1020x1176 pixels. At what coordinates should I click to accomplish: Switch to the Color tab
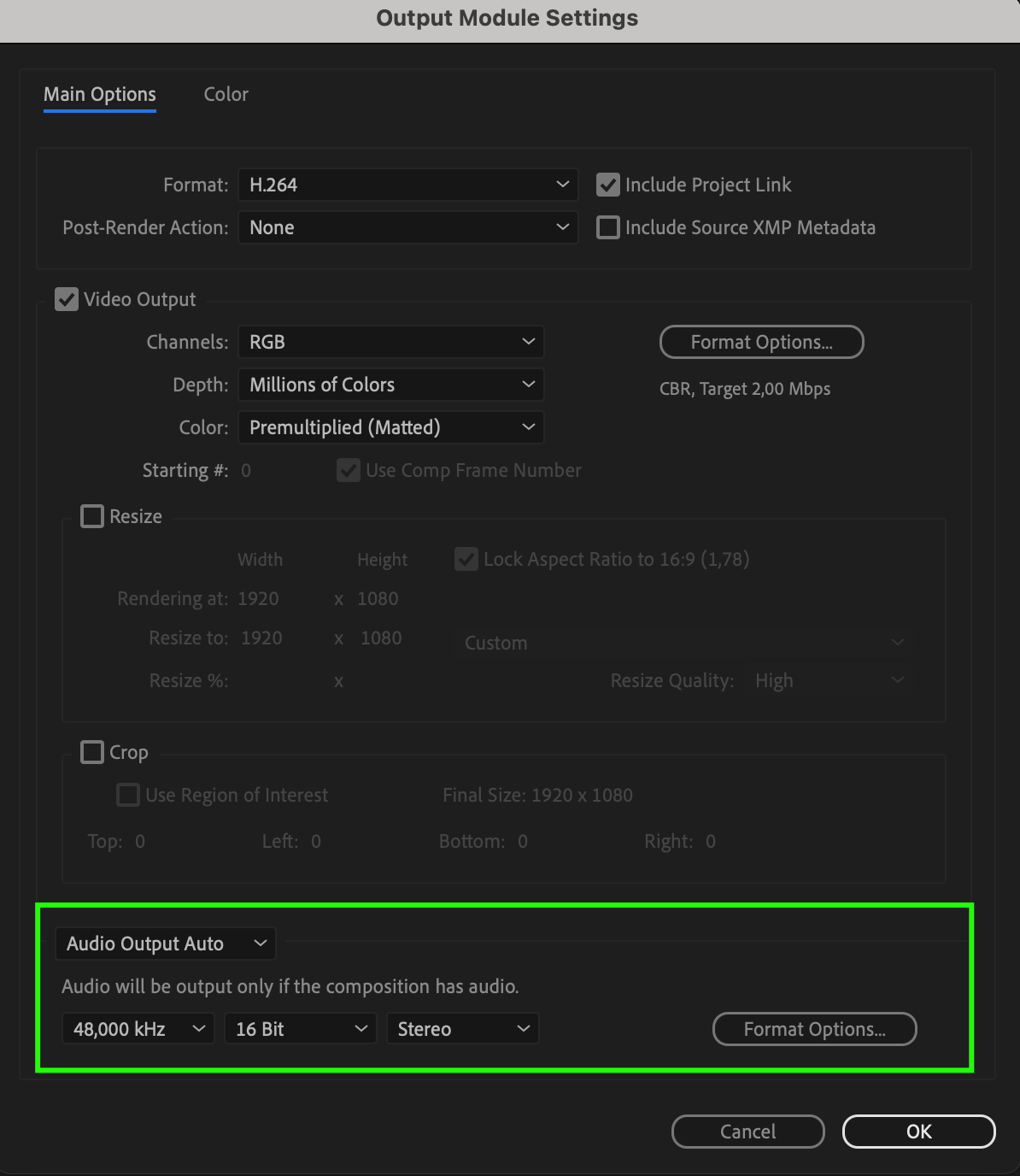[226, 94]
